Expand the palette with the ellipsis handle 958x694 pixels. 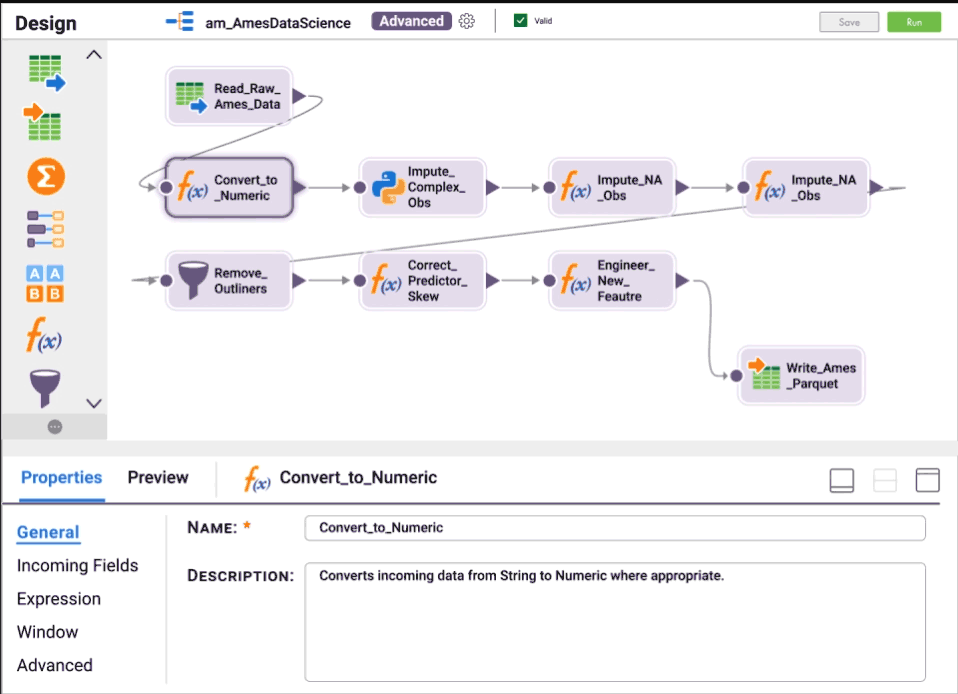click(55, 428)
